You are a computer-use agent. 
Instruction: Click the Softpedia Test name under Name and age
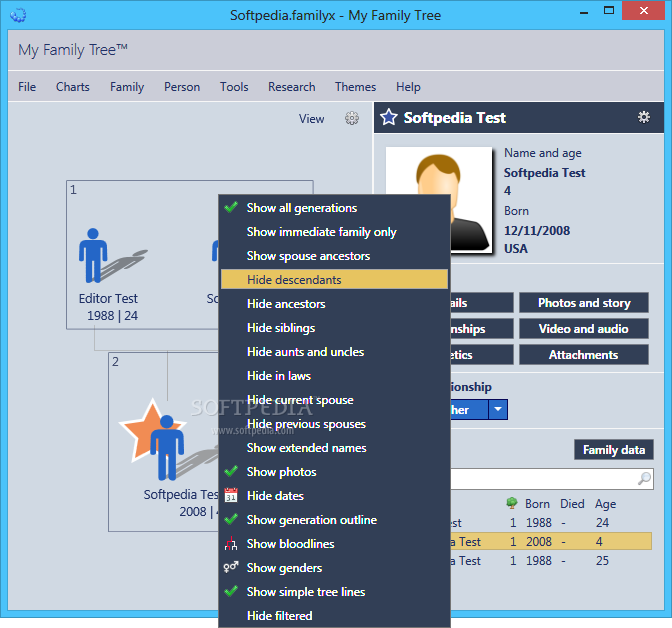[544, 173]
